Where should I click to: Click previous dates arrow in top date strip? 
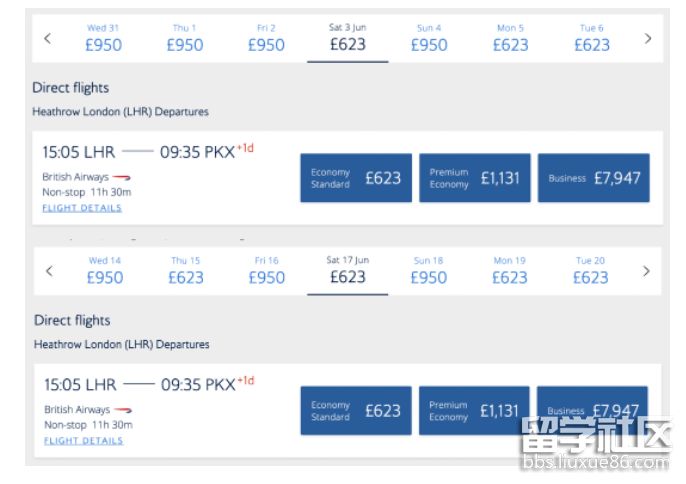[47, 38]
